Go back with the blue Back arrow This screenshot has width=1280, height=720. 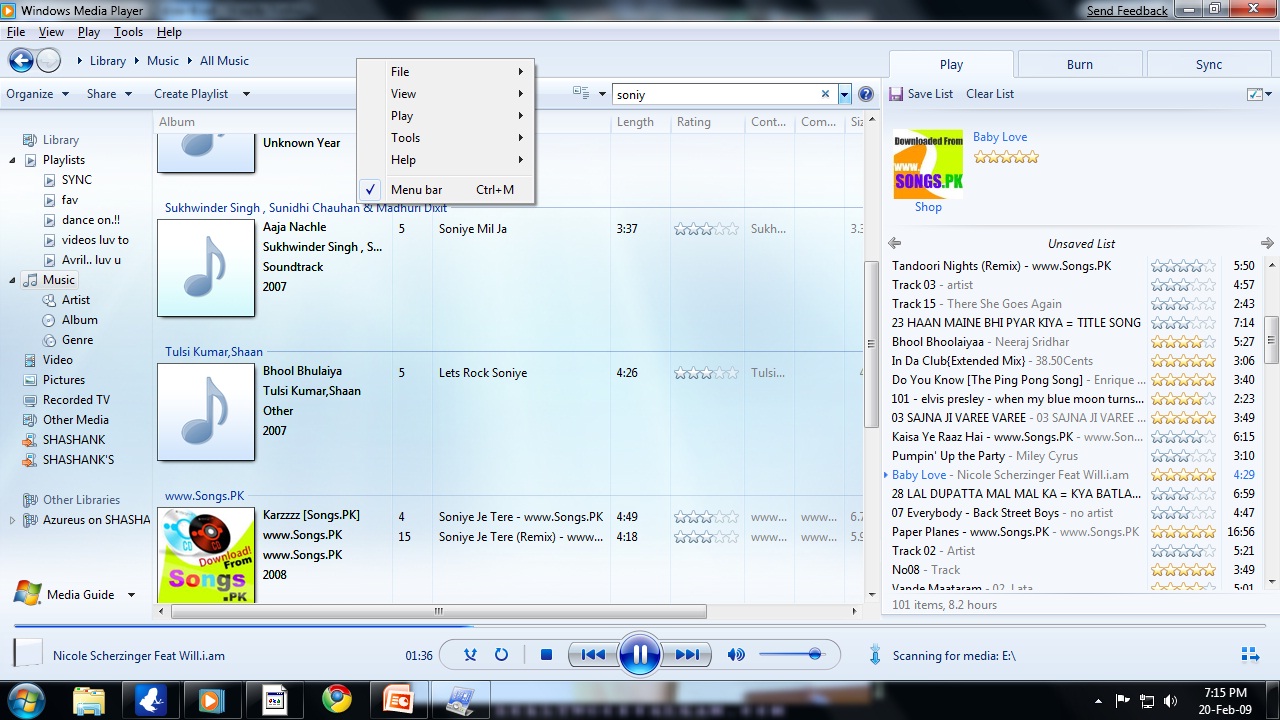tap(21, 61)
